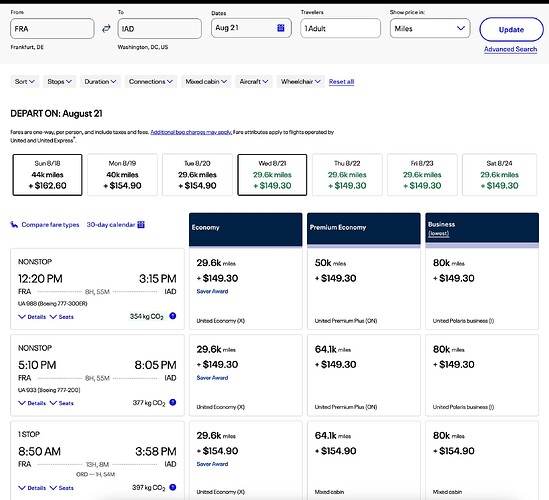
Task: Click Reset all filters link
Action: (x=341, y=82)
